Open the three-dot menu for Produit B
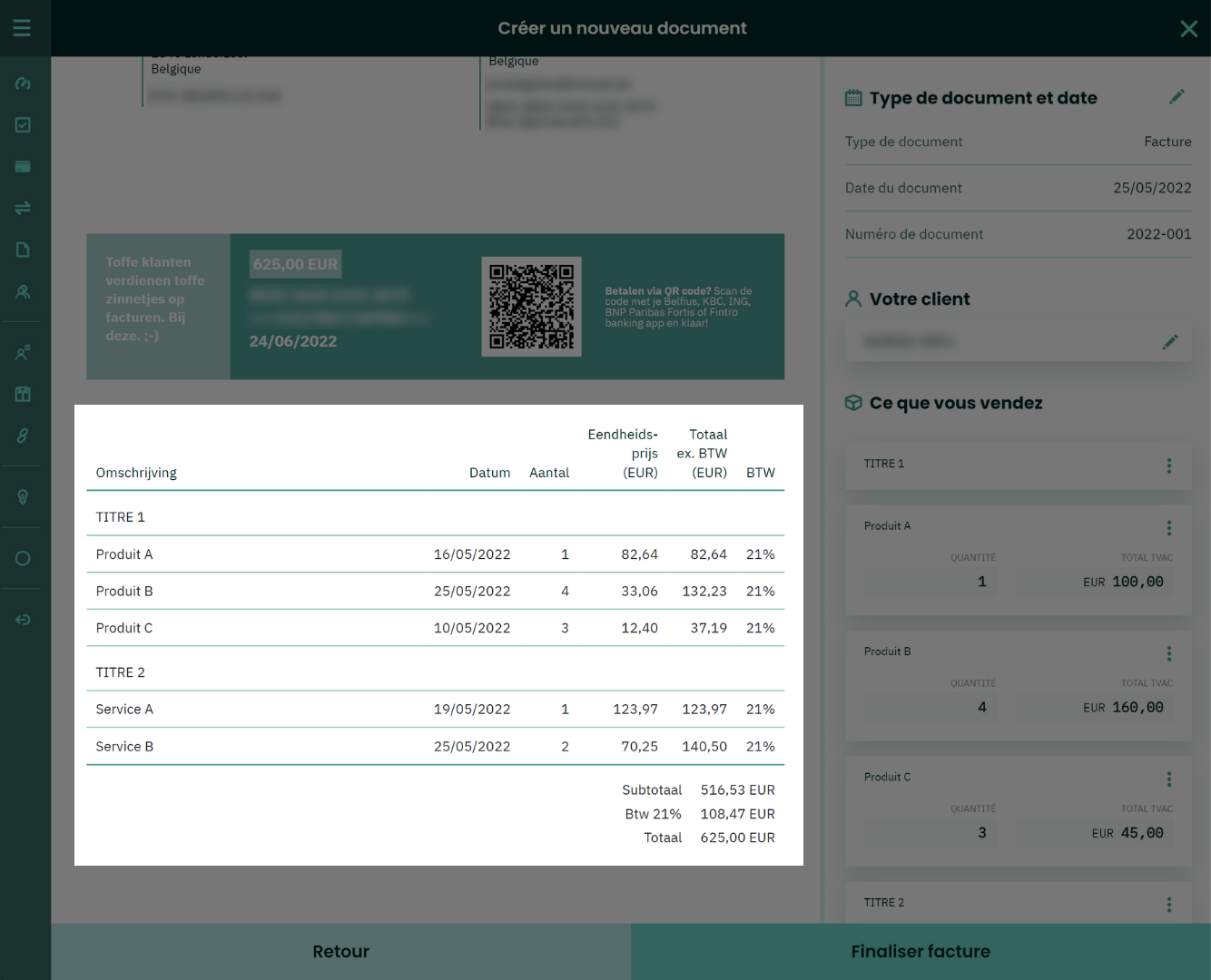This screenshot has height=980, width=1211. 1169,653
